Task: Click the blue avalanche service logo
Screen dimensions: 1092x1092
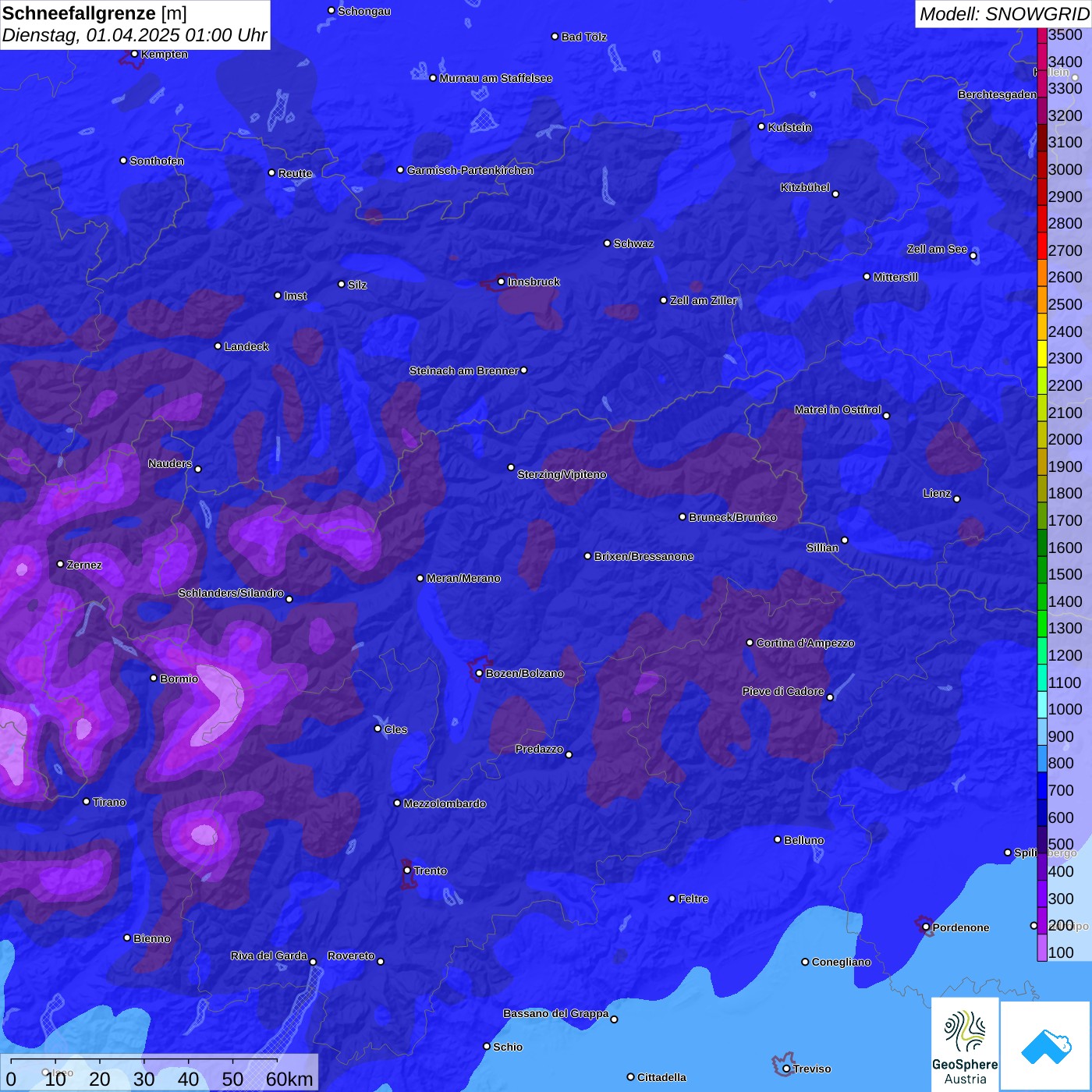Action: (x=1046, y=1046)
